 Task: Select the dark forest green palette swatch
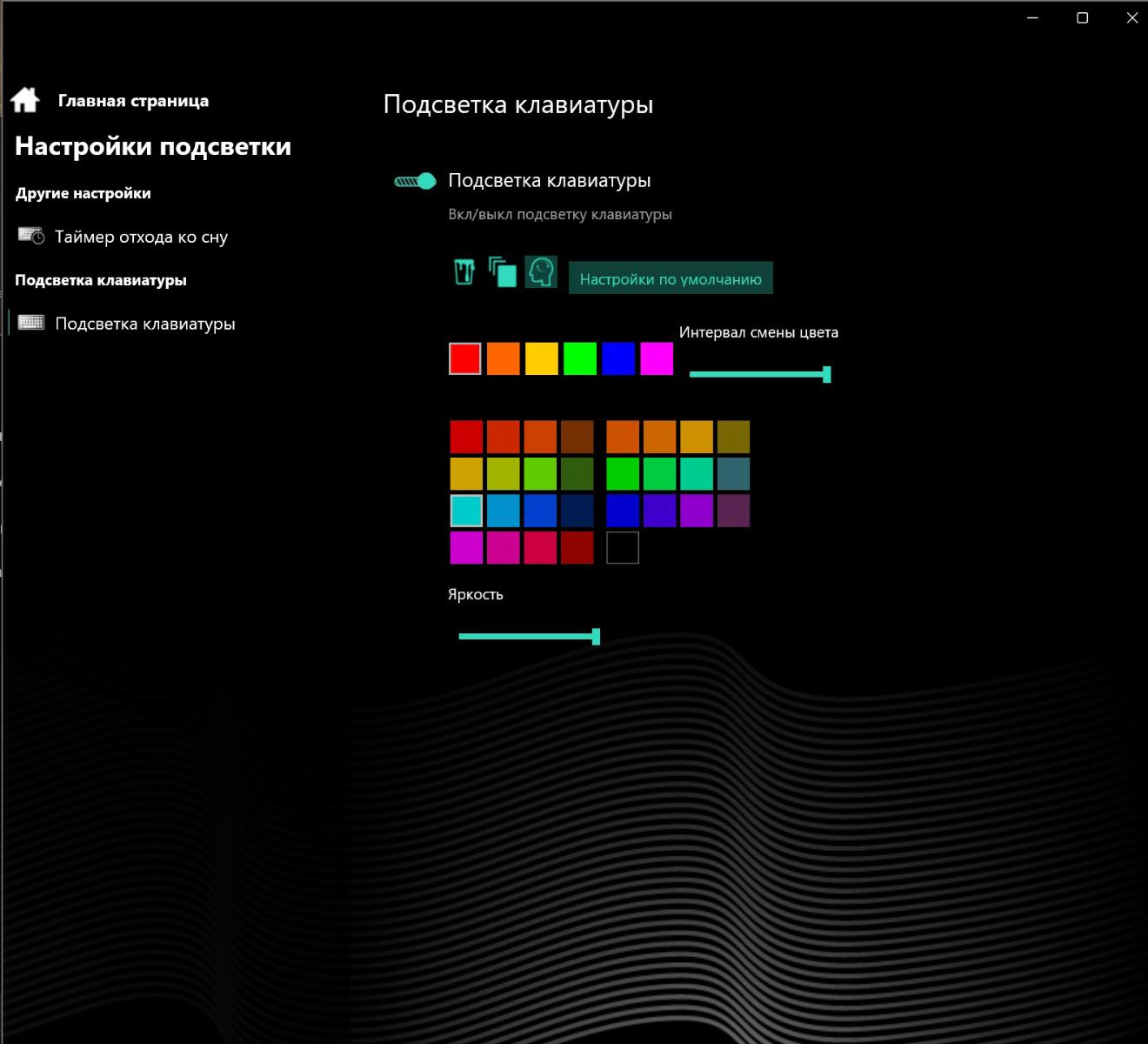577,474
